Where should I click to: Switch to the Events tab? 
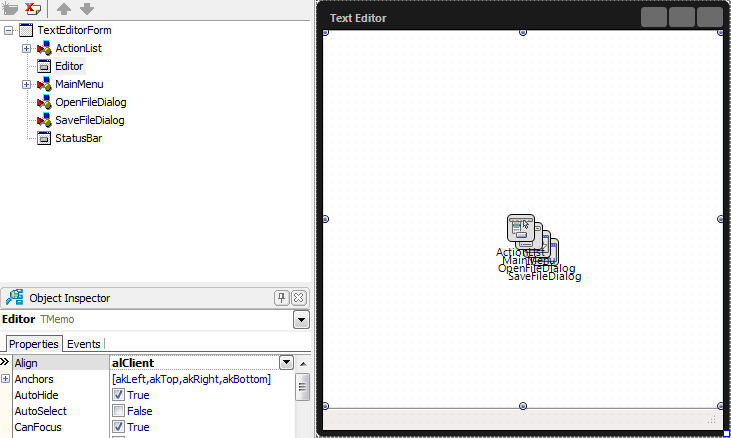(x=83, y=344)
